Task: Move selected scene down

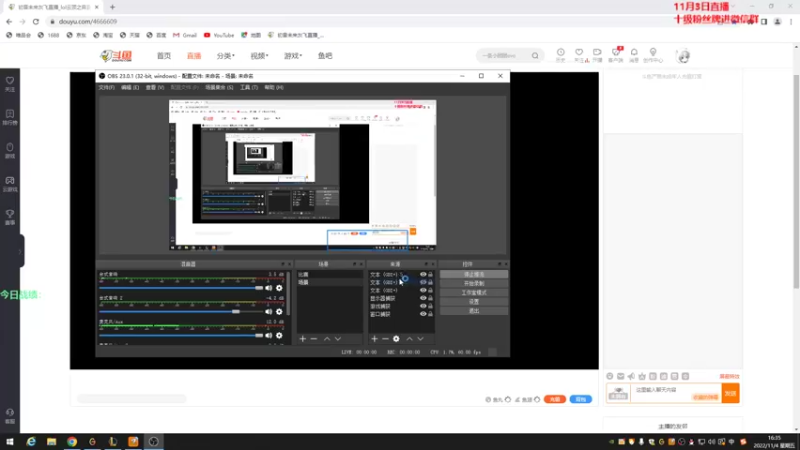Action: point(338,339)
